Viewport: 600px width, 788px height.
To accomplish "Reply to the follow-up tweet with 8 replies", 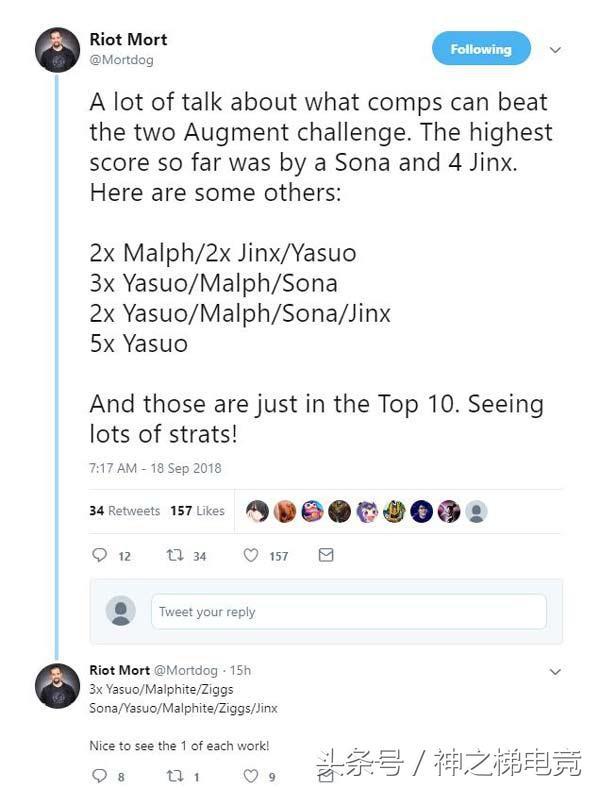I will point(99,775).
